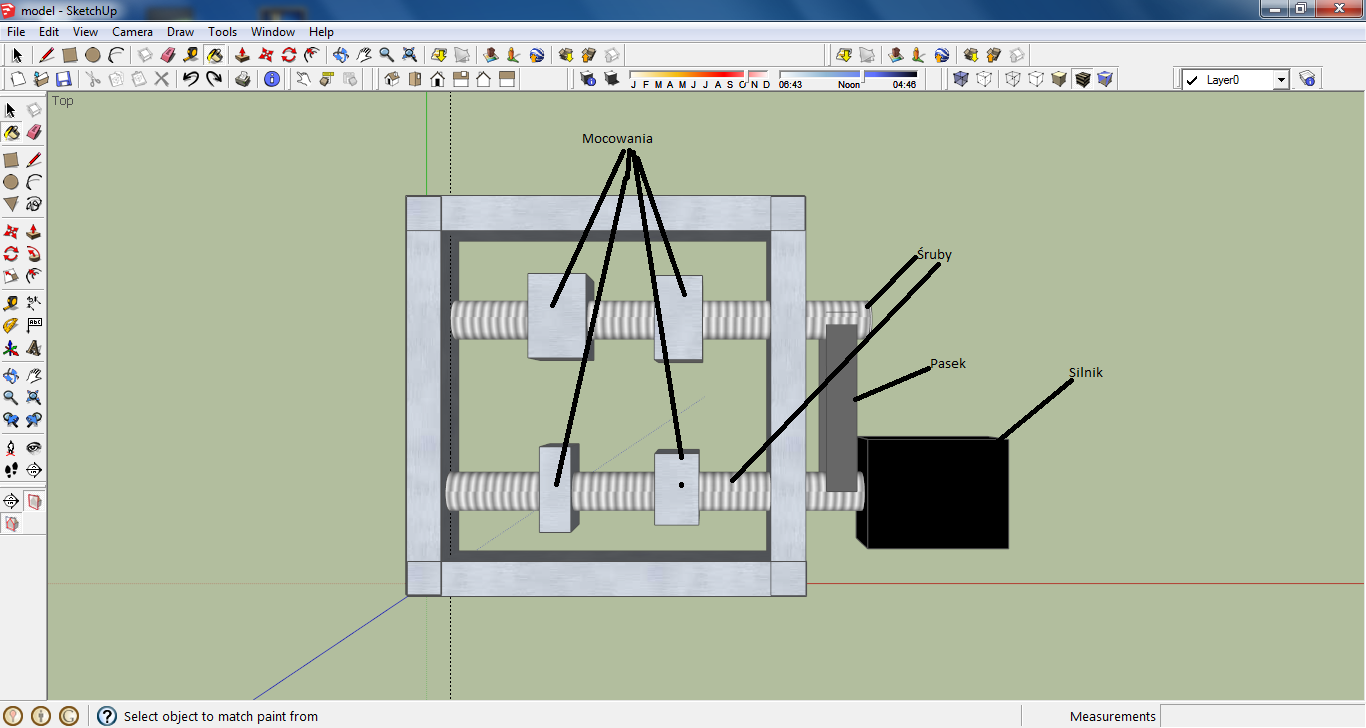This screenshot has width=1366, height=728.
Task: Open Component Options icon
Action: [x=326, y=78]
